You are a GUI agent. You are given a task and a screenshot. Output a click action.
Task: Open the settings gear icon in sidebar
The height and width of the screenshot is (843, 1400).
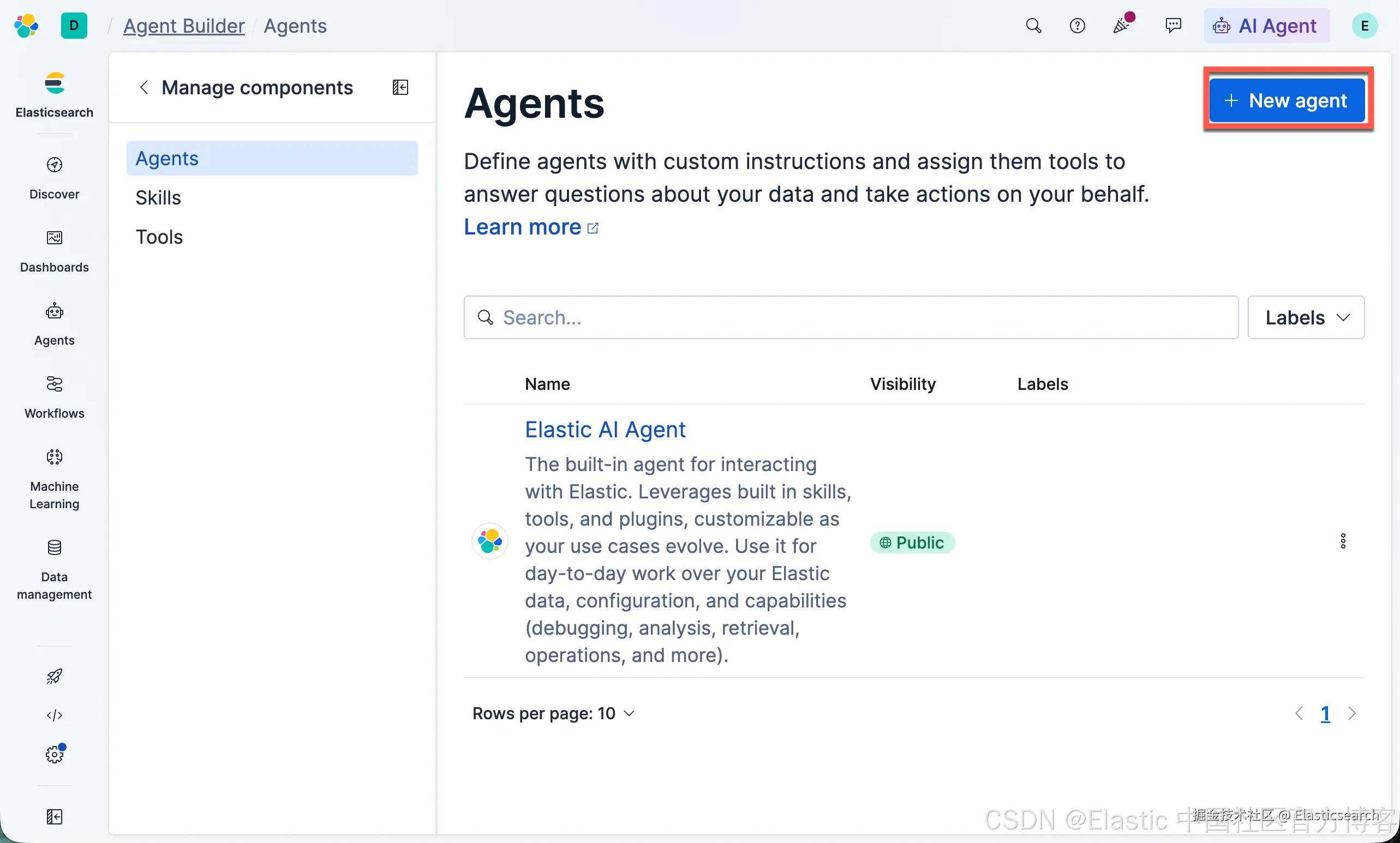coord(55,754)
